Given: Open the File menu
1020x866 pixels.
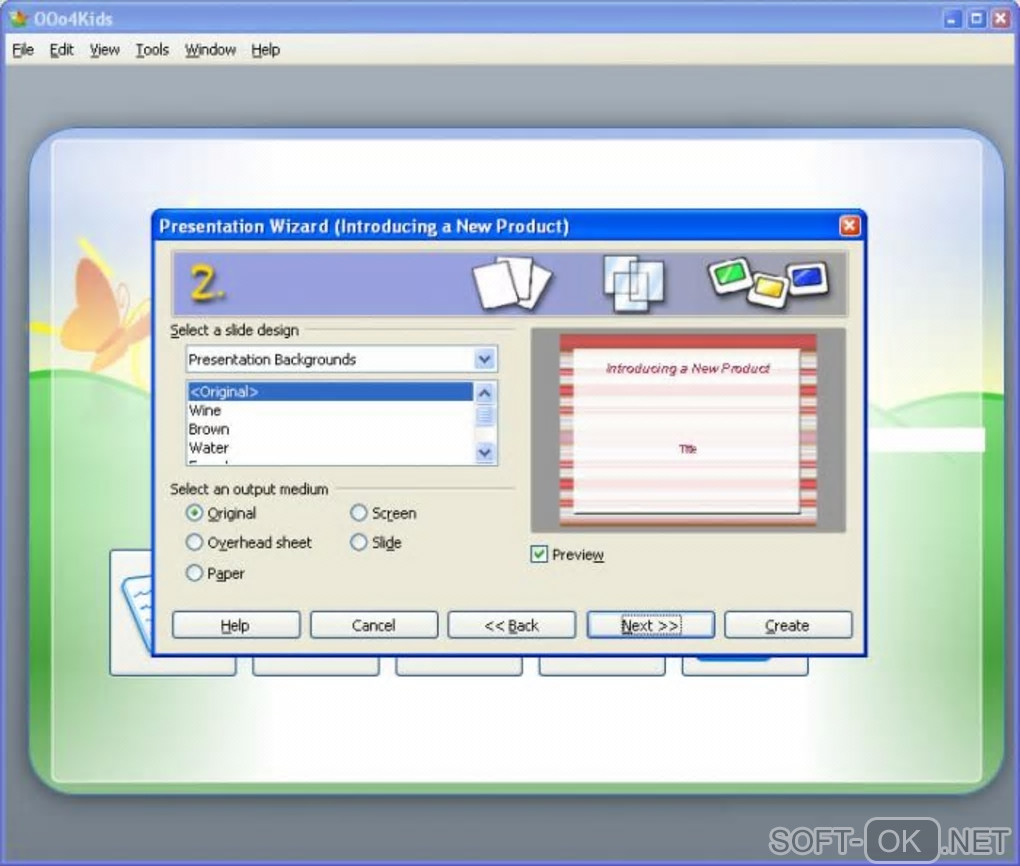Looking at the screenshot, I should pos(23,49).
